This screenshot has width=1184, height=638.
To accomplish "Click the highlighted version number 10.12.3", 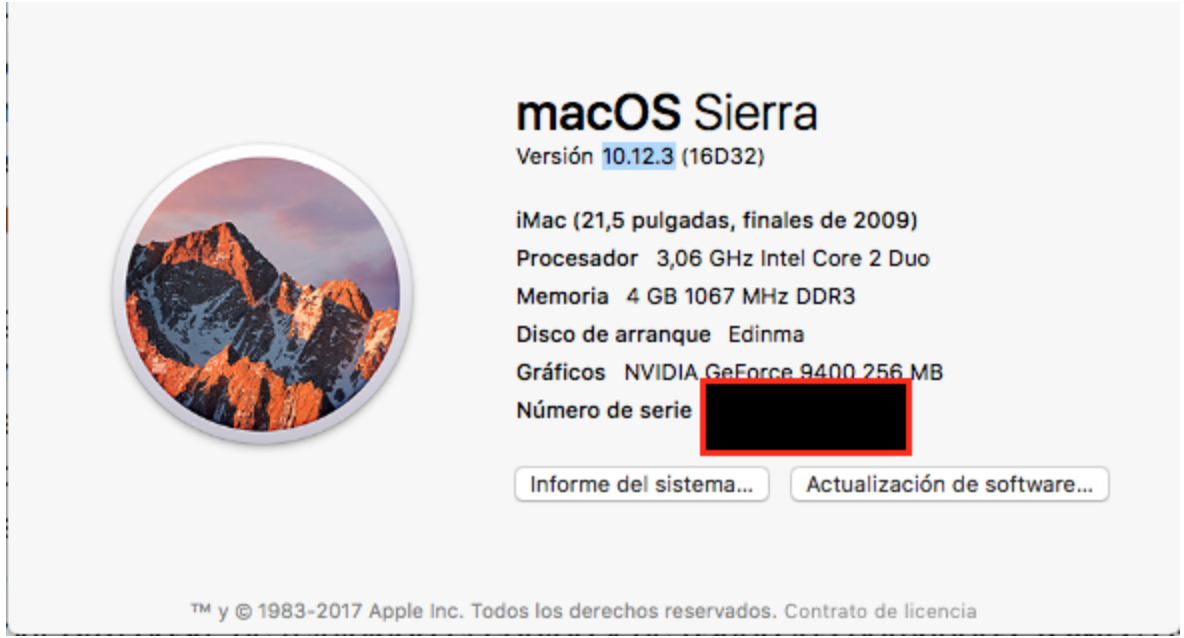I will pyautogui.click(x=638, y=157).
